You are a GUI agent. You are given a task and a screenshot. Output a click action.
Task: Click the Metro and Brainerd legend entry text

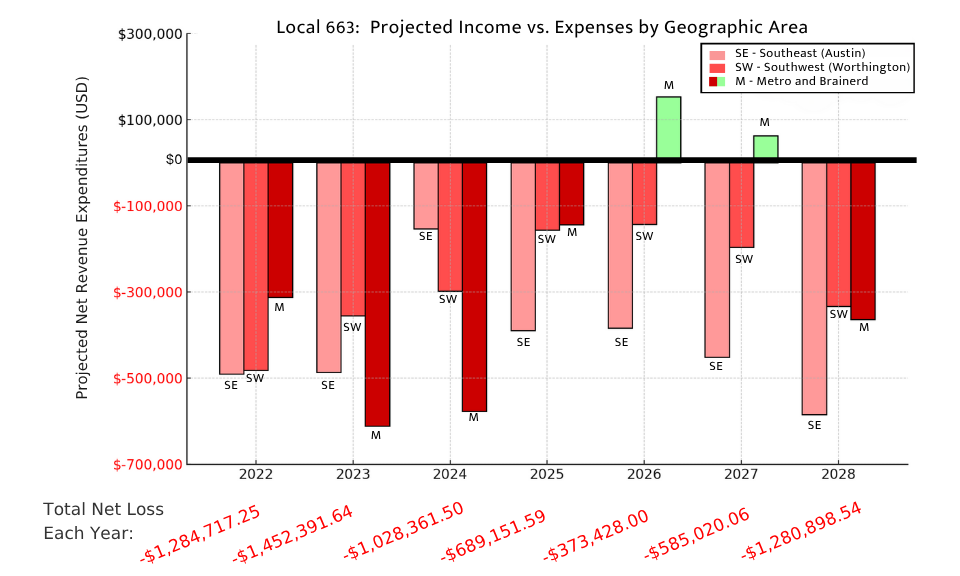pos(801,81)
